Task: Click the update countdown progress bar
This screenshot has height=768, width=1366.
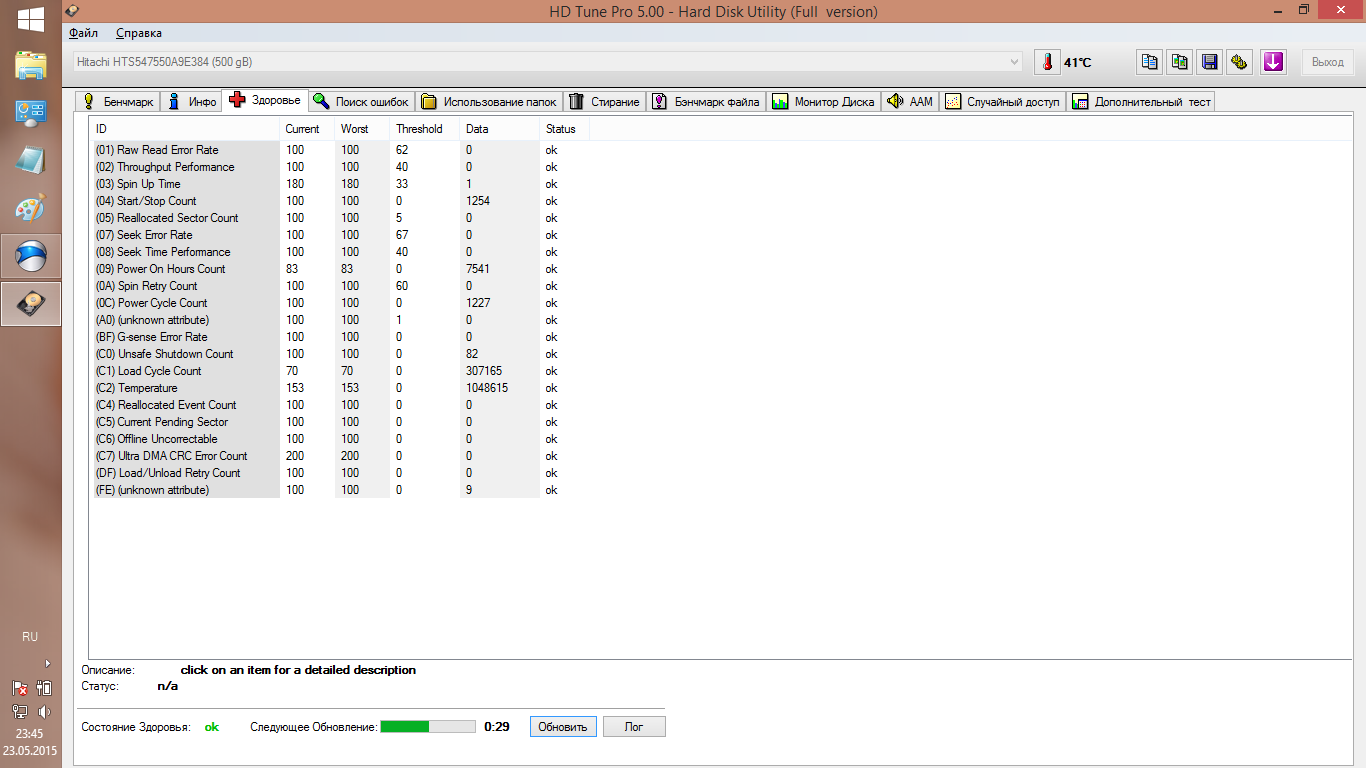Action: (428, 727)
